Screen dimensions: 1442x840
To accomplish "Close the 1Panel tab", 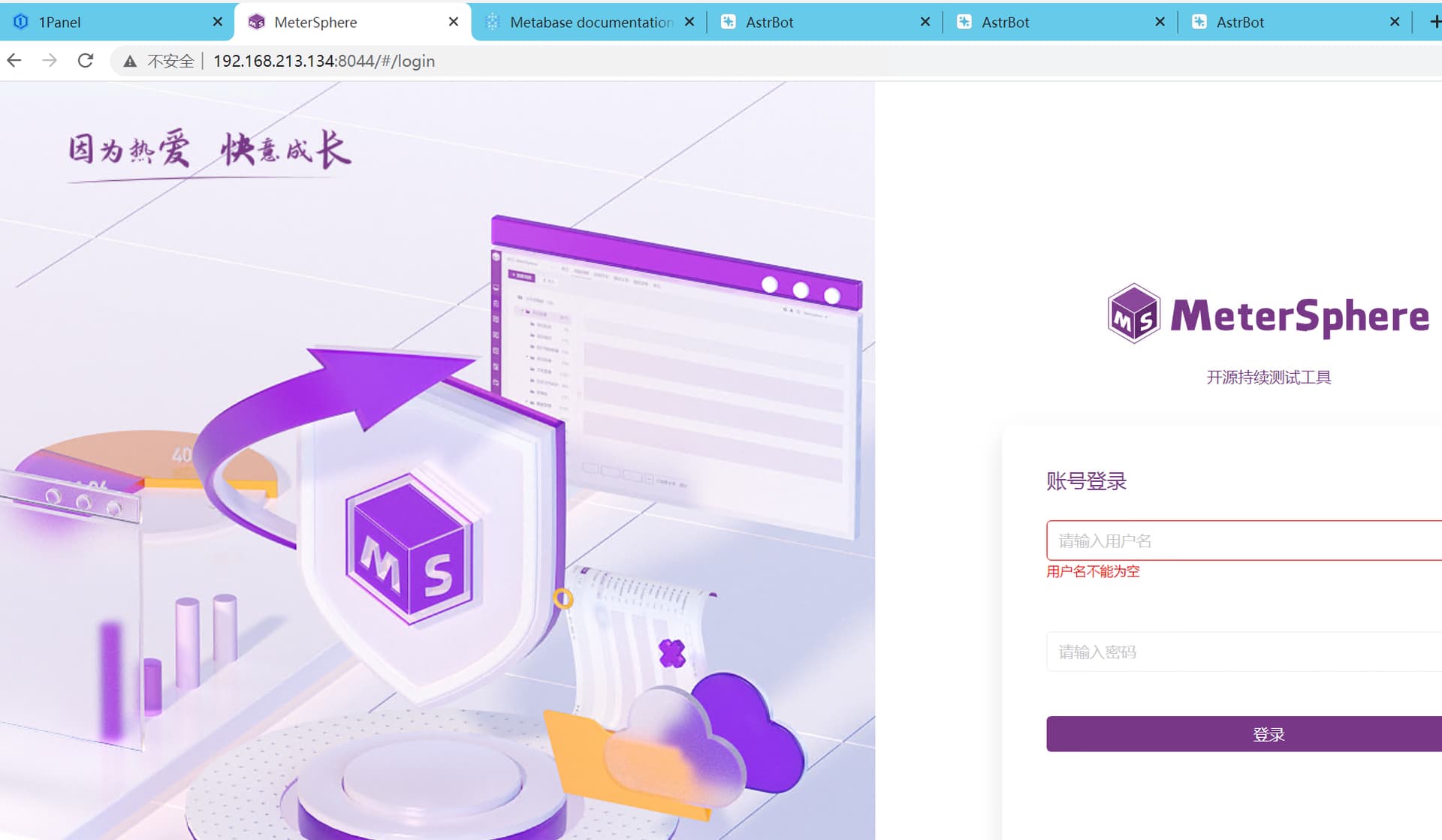I will [x=218, y=22].
